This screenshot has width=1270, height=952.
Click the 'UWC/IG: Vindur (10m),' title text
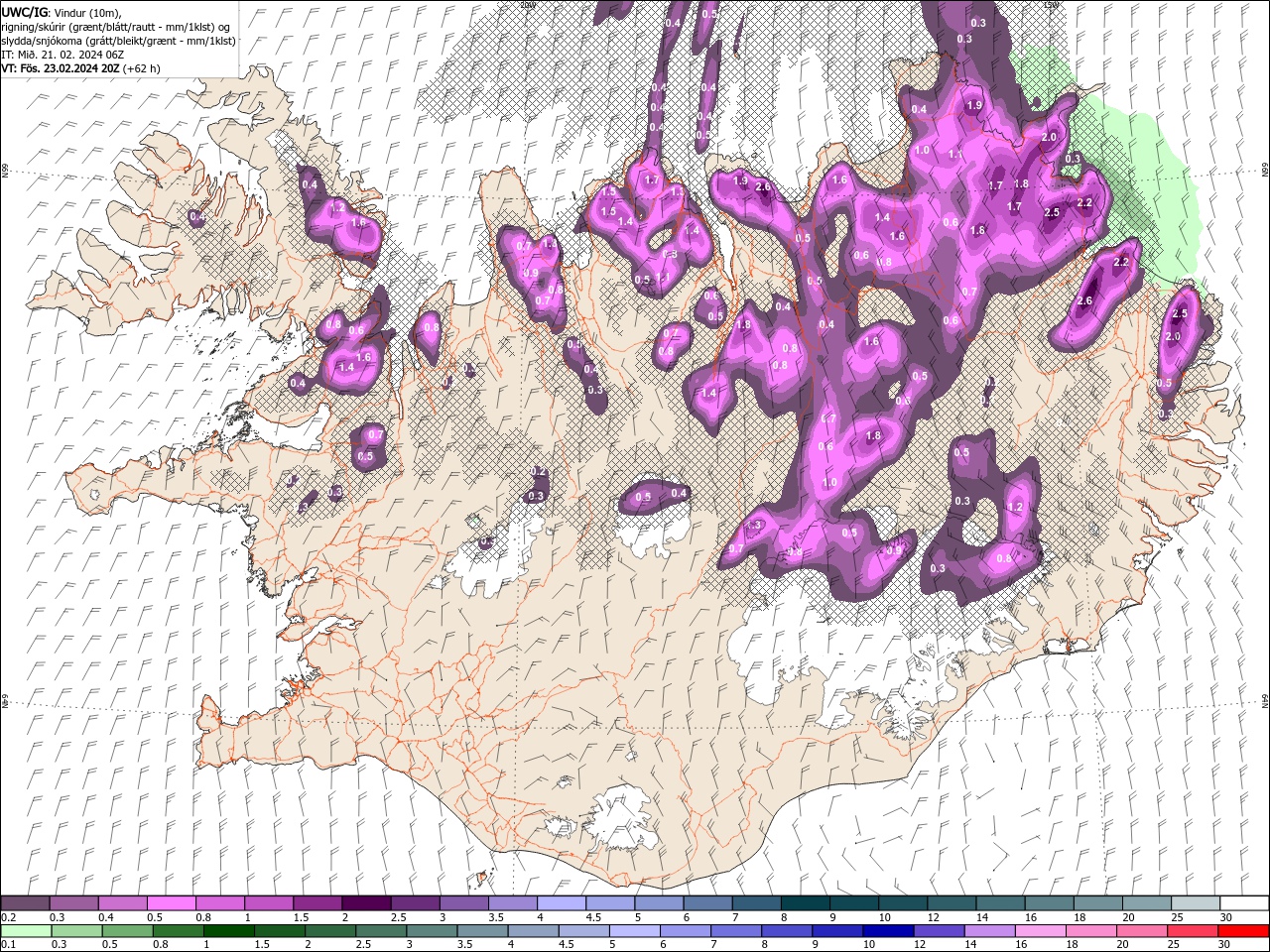[x=61, y=11]
